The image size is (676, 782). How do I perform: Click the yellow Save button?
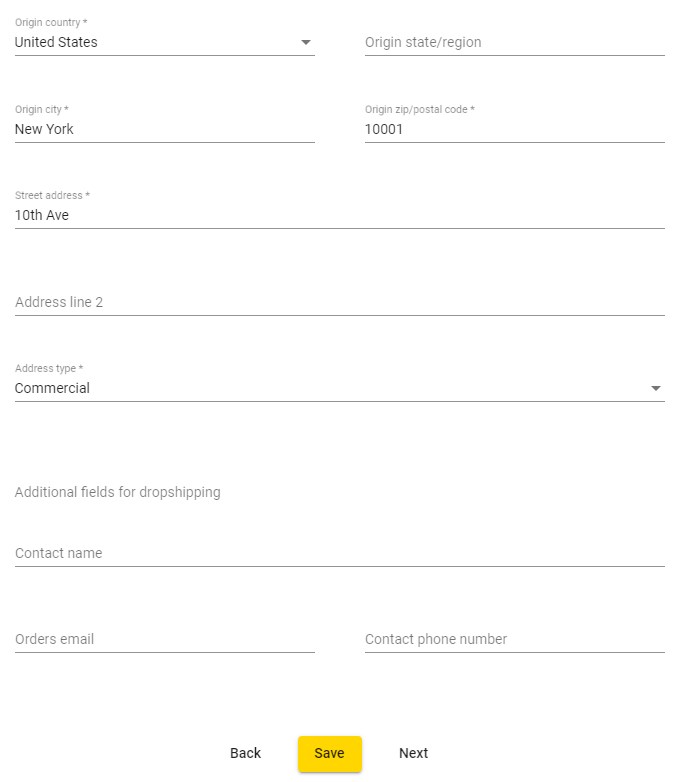click(x=329, y=754)
